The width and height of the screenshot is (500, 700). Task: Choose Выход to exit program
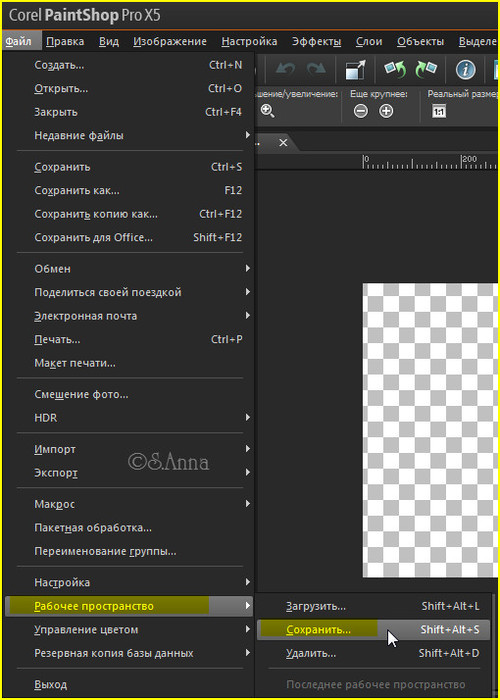pos(129,684)
